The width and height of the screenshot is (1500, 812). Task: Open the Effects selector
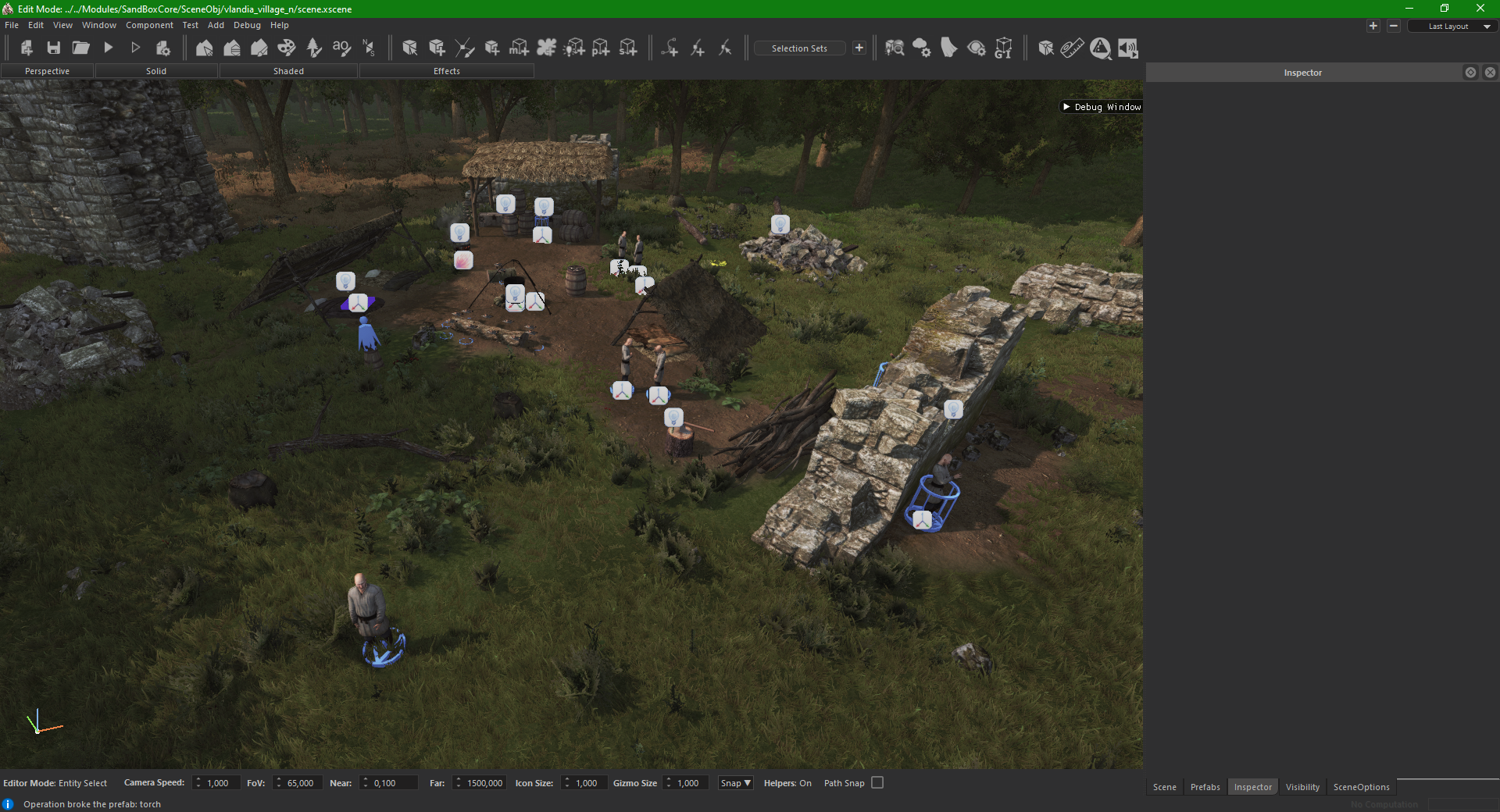click(447, 71)
